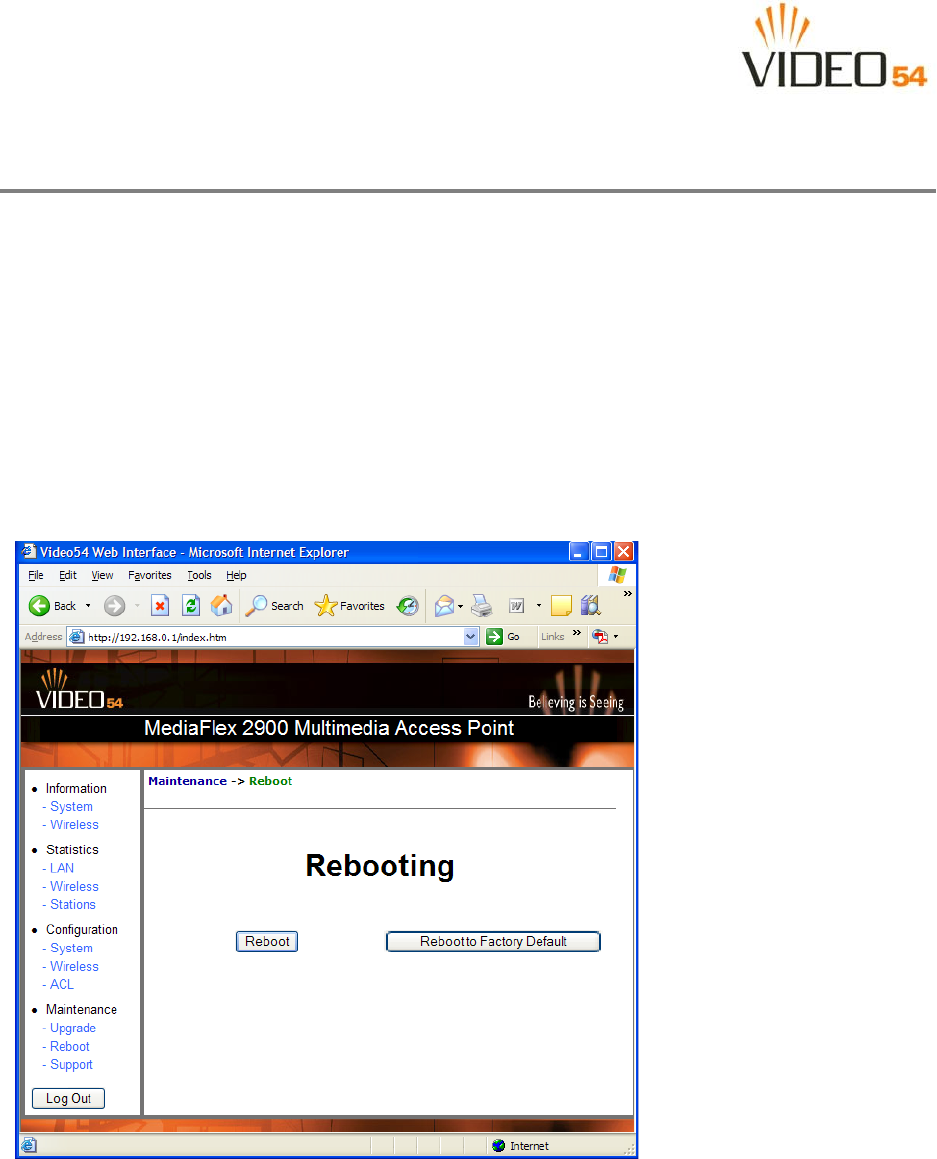Image resolution: width=937 pixels, height=1159 pixels.
Task: Click the Links toolbar label
Action: pos(552,636)
